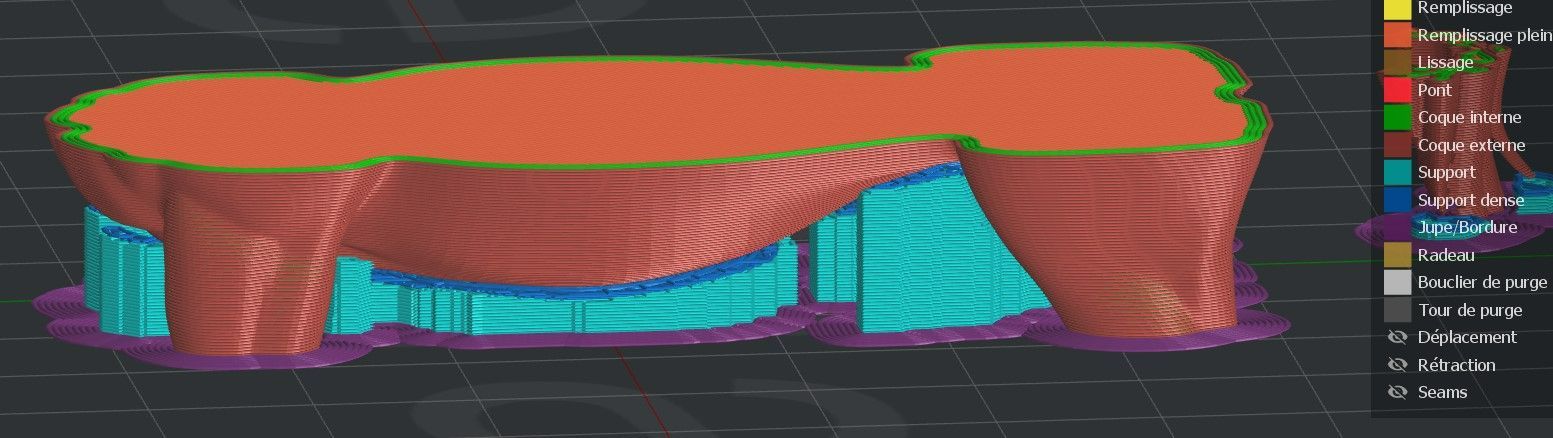
Task: Show Rétraction points via eye icon
Action: pyautogui.click(x=1397, y=365)
